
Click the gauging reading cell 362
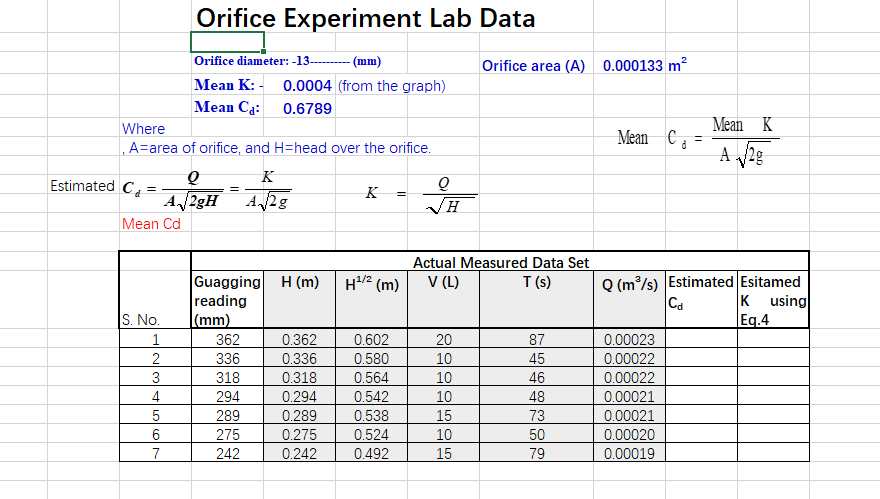coord(227,339)
